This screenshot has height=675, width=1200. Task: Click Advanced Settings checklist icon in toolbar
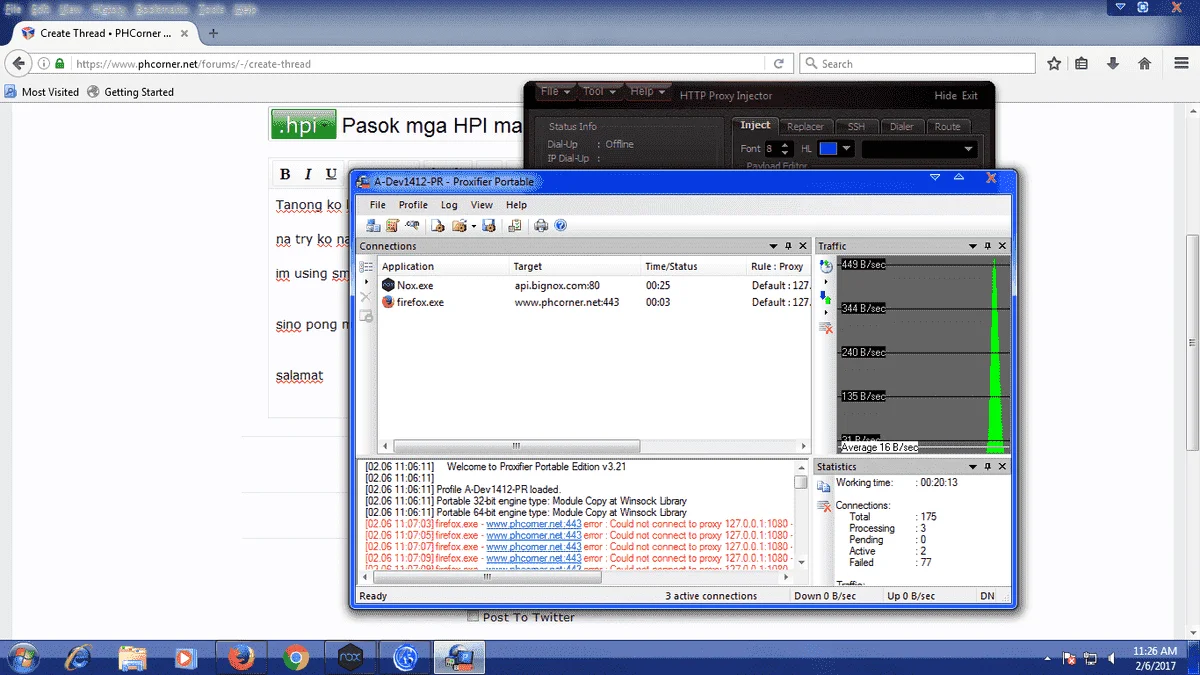[515, 226]
